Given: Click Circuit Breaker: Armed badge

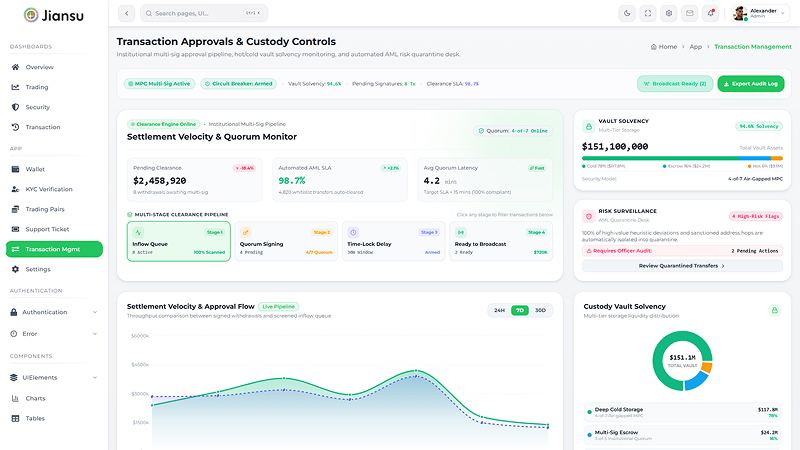Looking at the screenshot, I should [x=238, y=84].
